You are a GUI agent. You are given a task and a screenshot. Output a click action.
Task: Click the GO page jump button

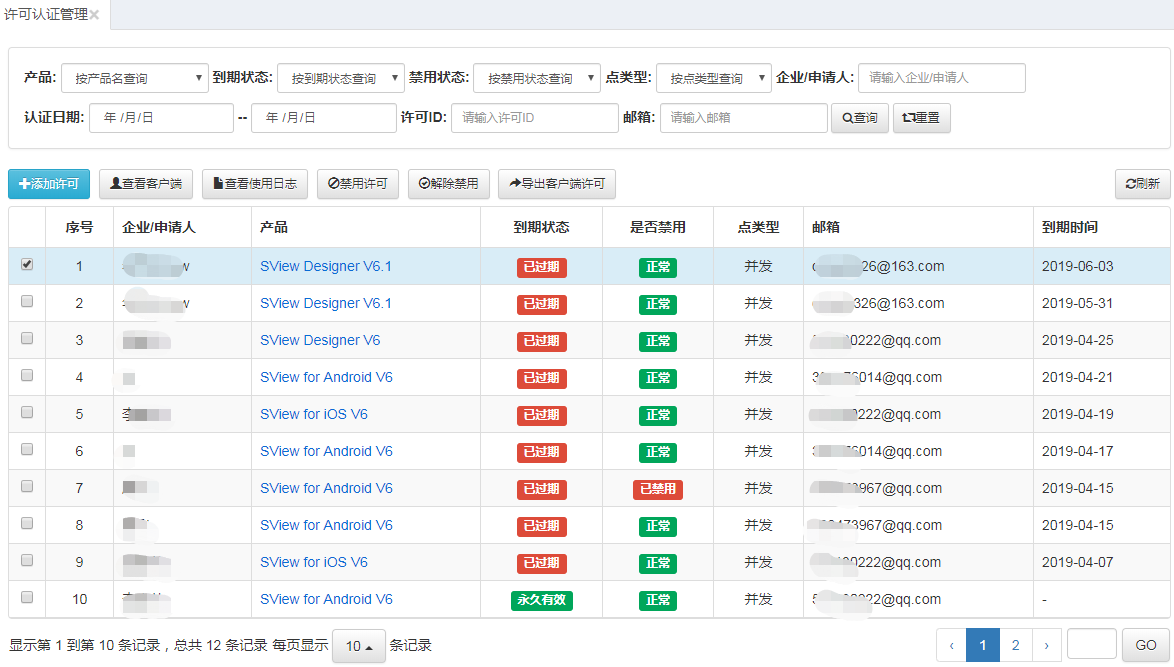[1146, 645]
